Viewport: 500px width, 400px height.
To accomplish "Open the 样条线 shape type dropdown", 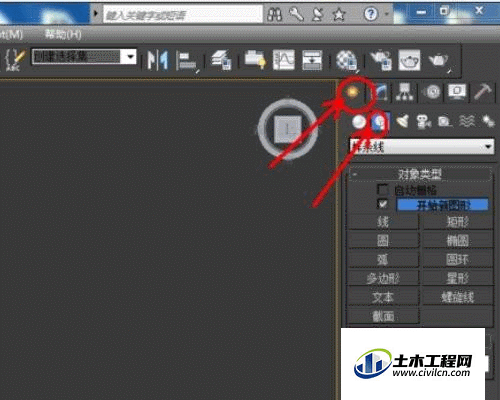I will (x=422, y=147).
